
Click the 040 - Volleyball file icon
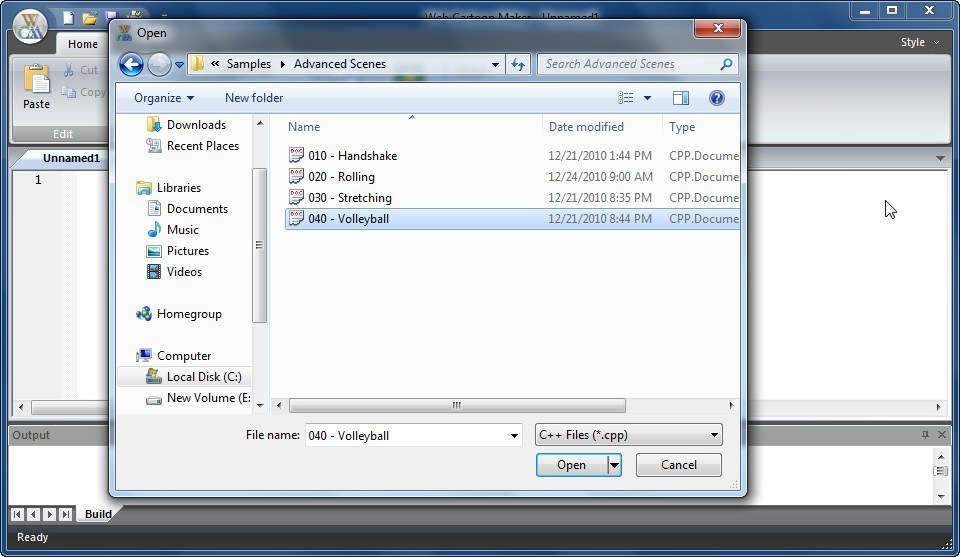point(296,218)
